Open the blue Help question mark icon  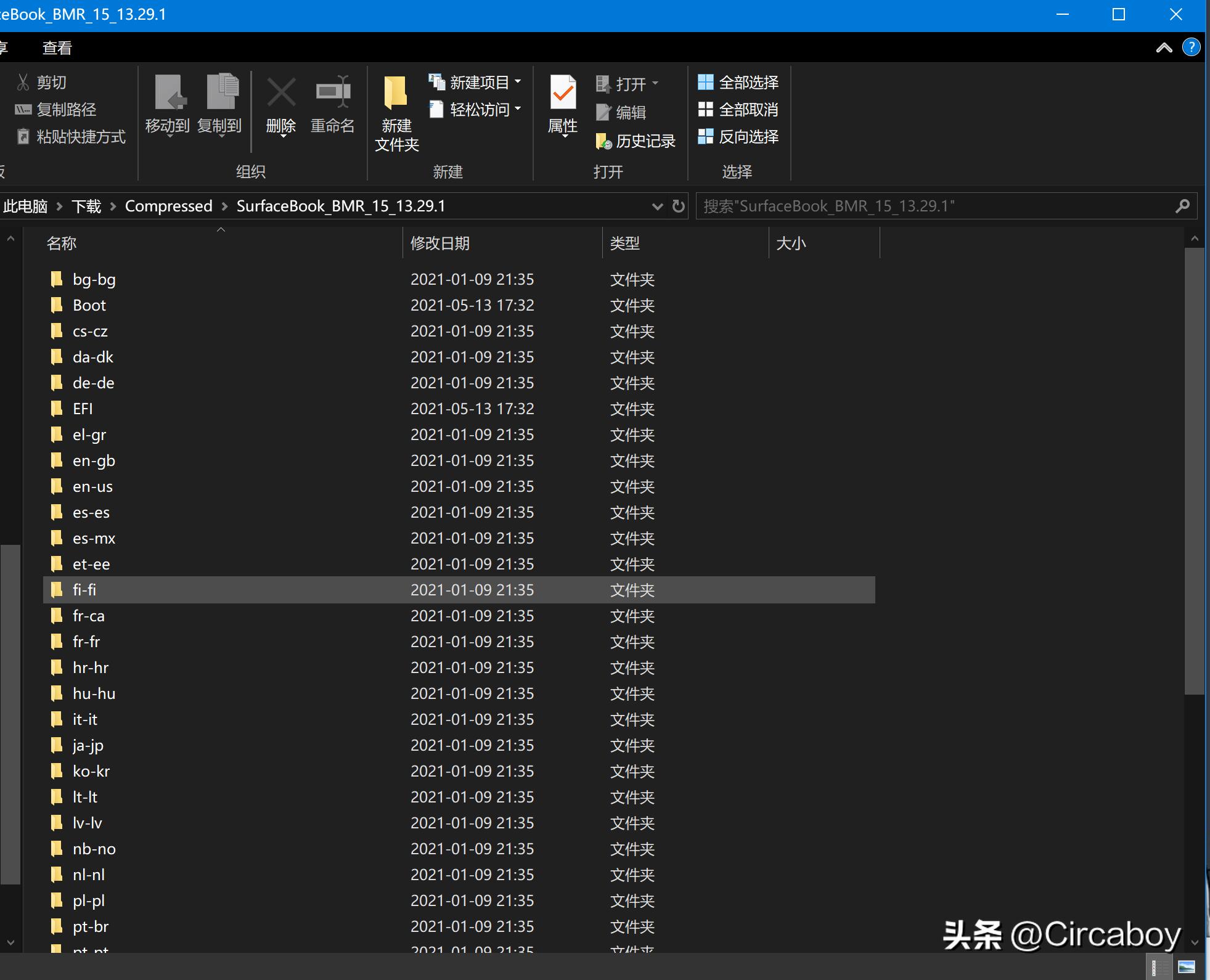[x=1191, y=47]
